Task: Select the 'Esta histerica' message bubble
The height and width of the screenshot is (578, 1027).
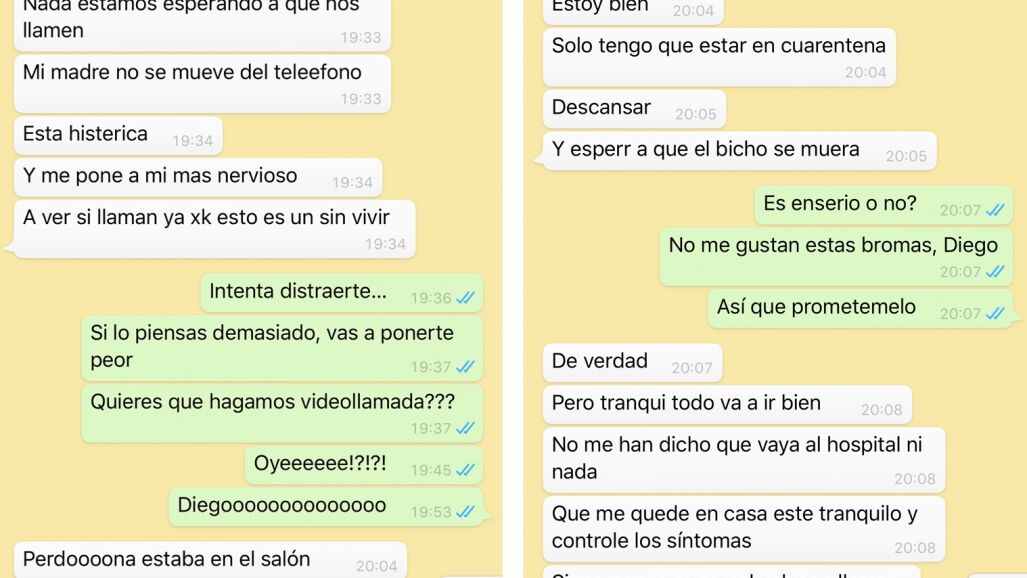Action: click(118, 136)
